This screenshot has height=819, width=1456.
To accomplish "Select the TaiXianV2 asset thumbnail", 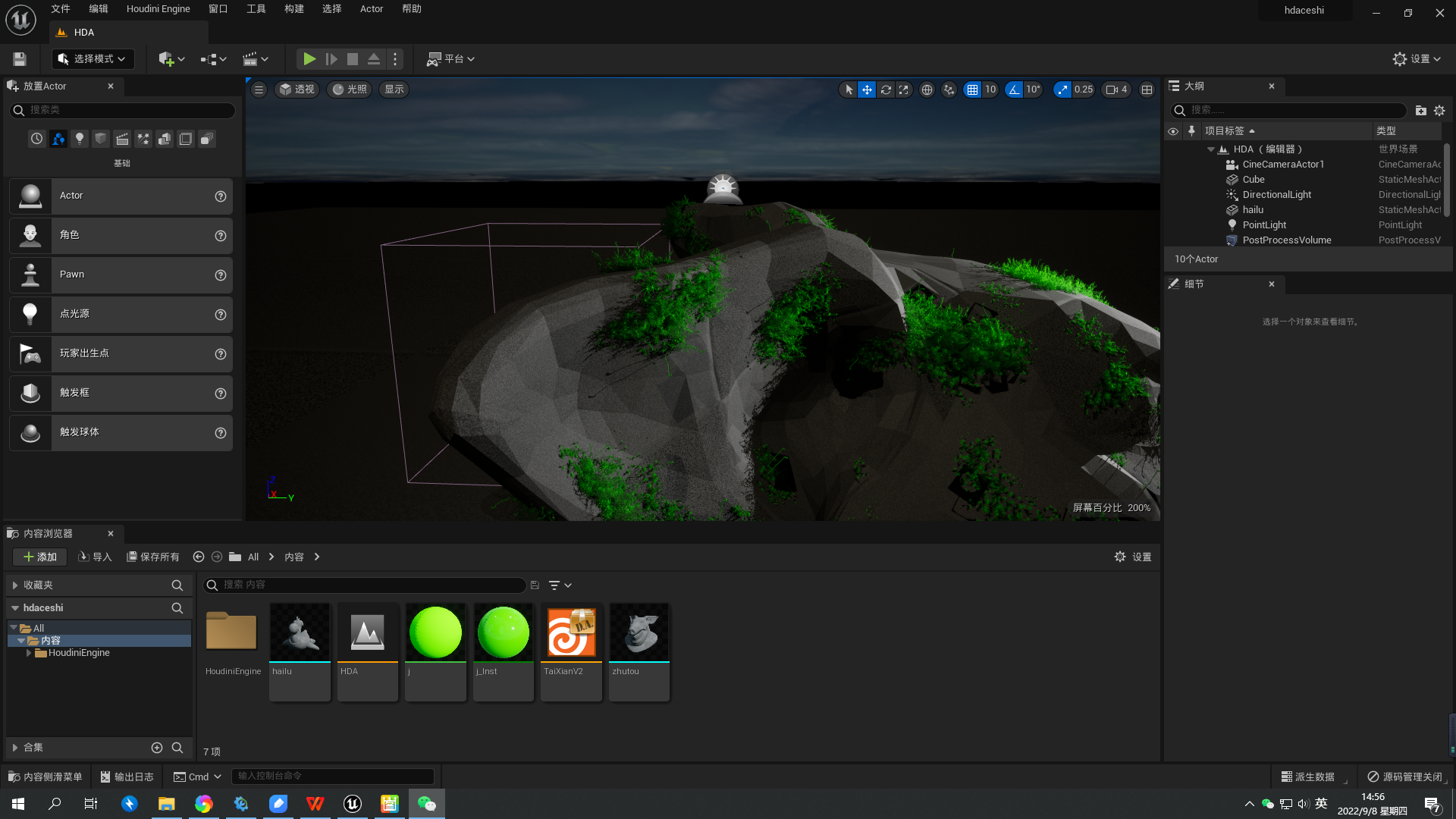I will click(x=571, y=632).
